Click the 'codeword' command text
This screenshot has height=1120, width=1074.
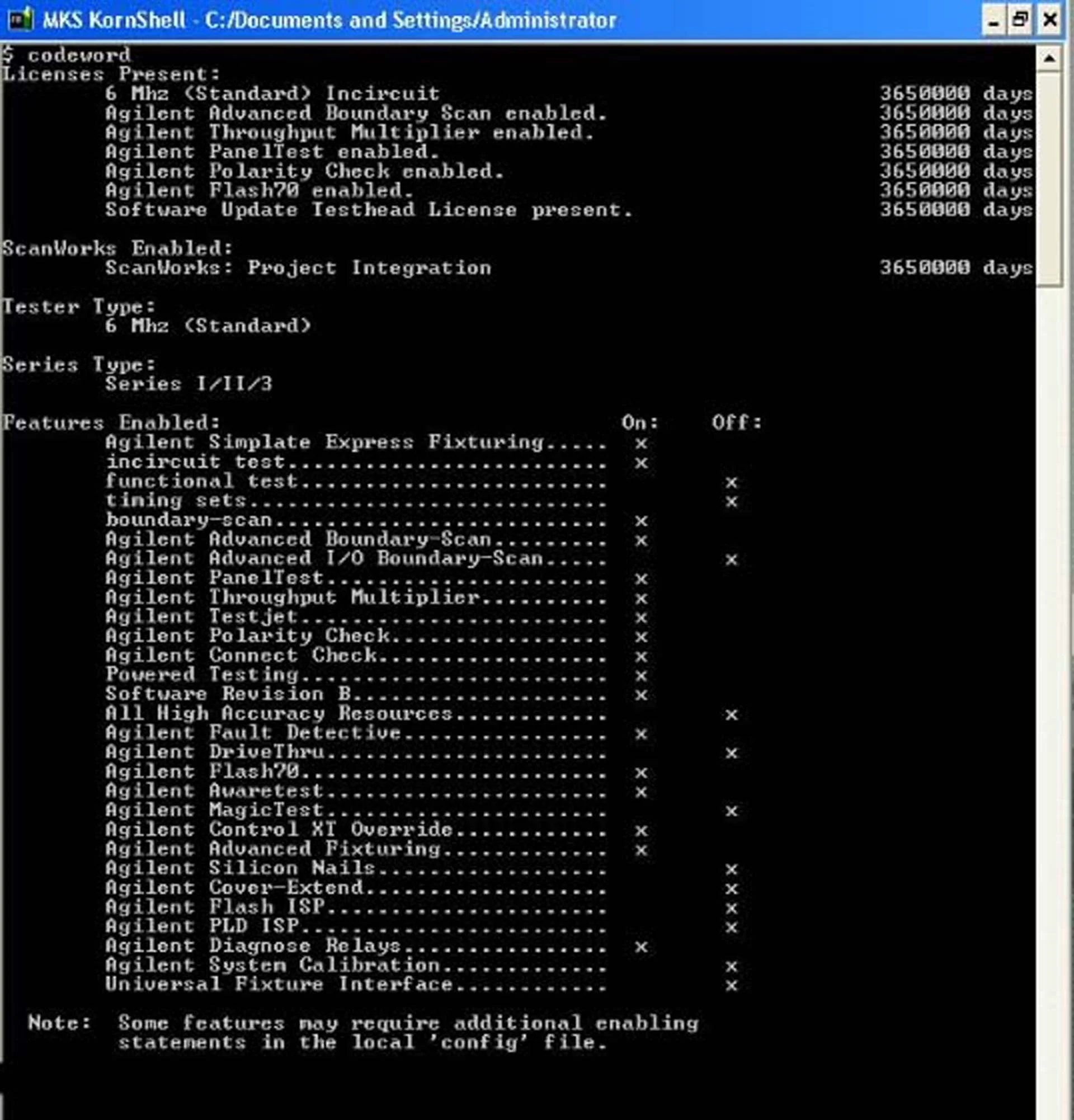pos(79,55)
